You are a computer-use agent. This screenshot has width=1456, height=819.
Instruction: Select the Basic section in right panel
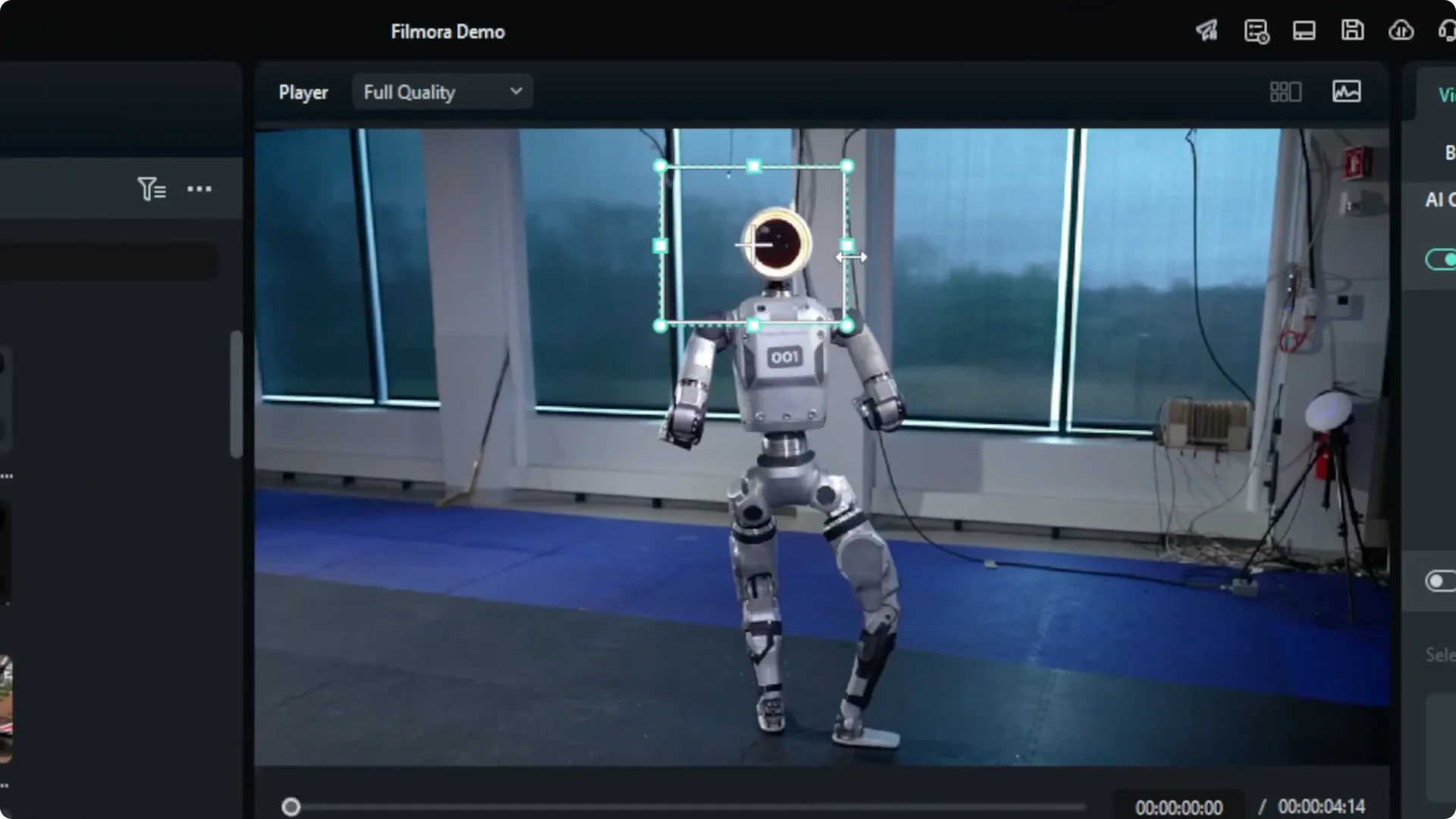[1448, 152]
